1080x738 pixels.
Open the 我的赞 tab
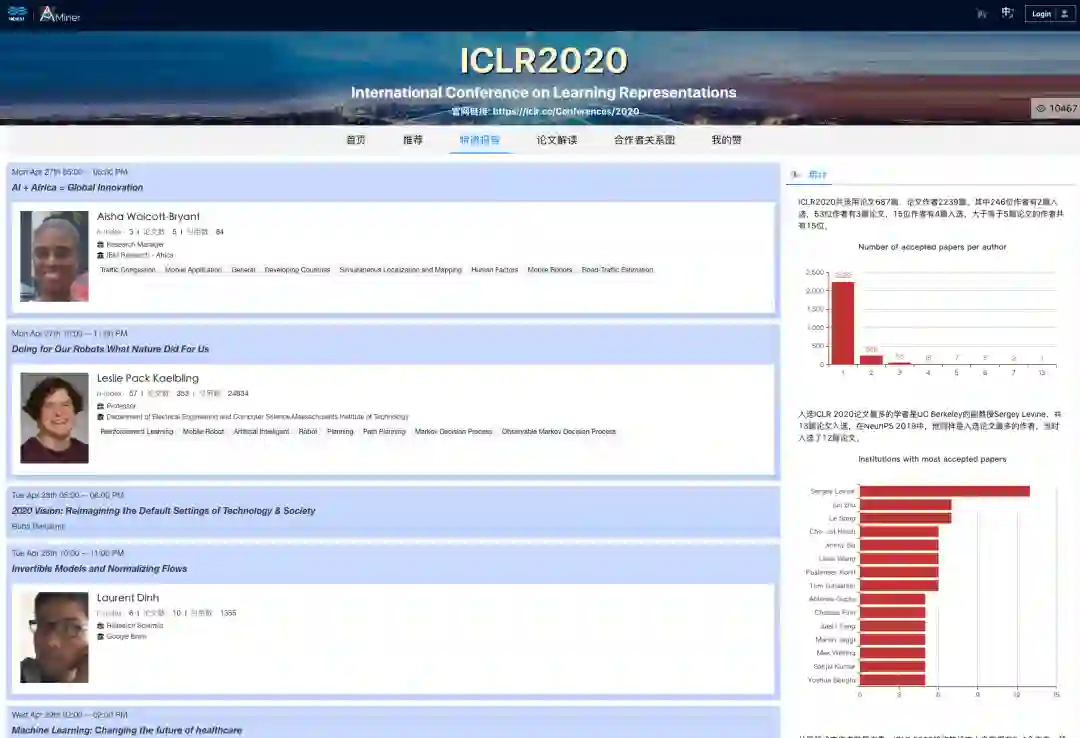[726, 140]
